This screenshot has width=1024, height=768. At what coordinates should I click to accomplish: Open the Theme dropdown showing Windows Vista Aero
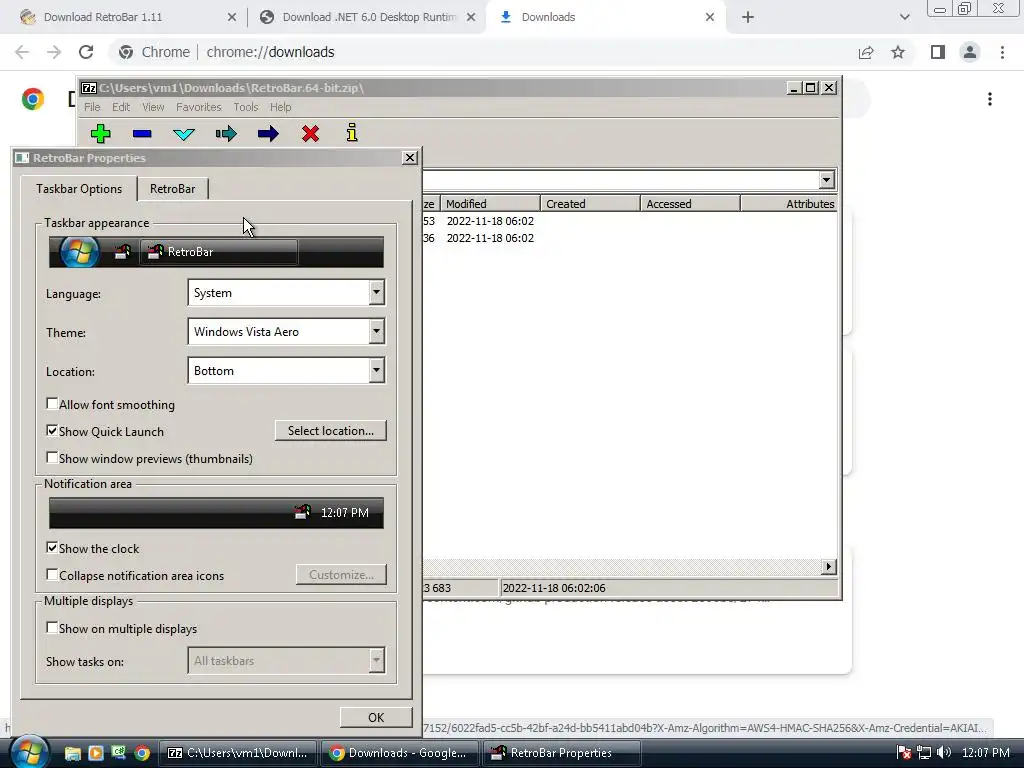(286, 331)
